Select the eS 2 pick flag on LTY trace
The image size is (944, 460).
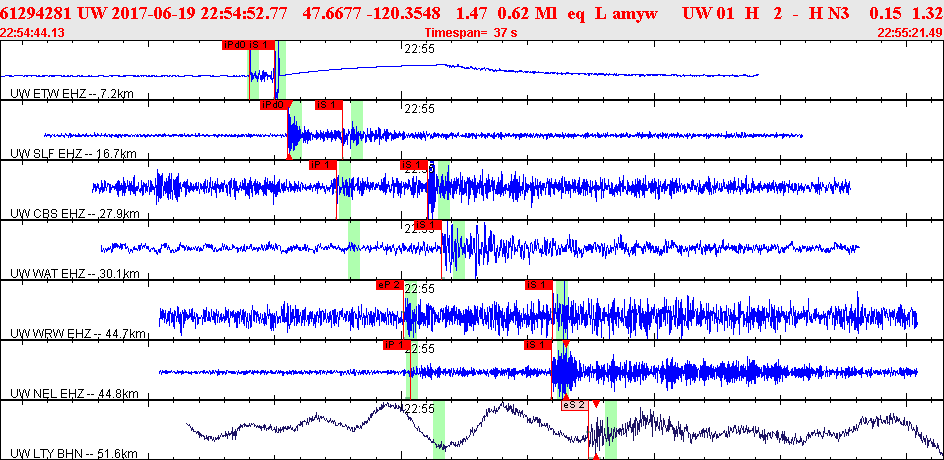pos(574,406)
